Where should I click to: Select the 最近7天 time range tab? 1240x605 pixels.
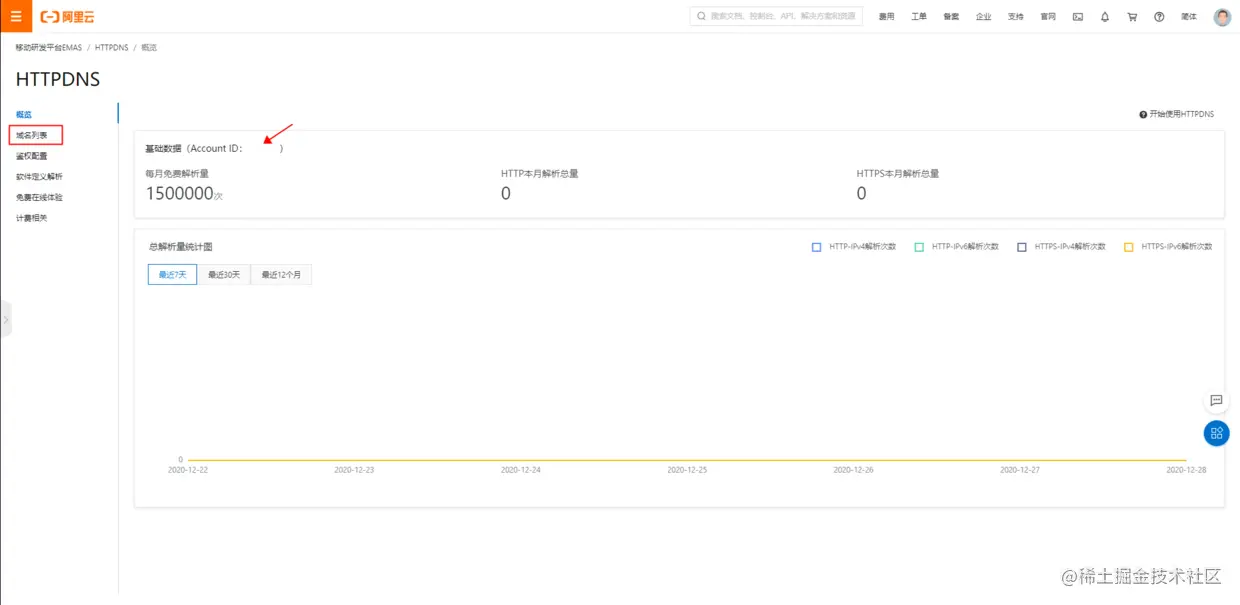click(172, 274)
